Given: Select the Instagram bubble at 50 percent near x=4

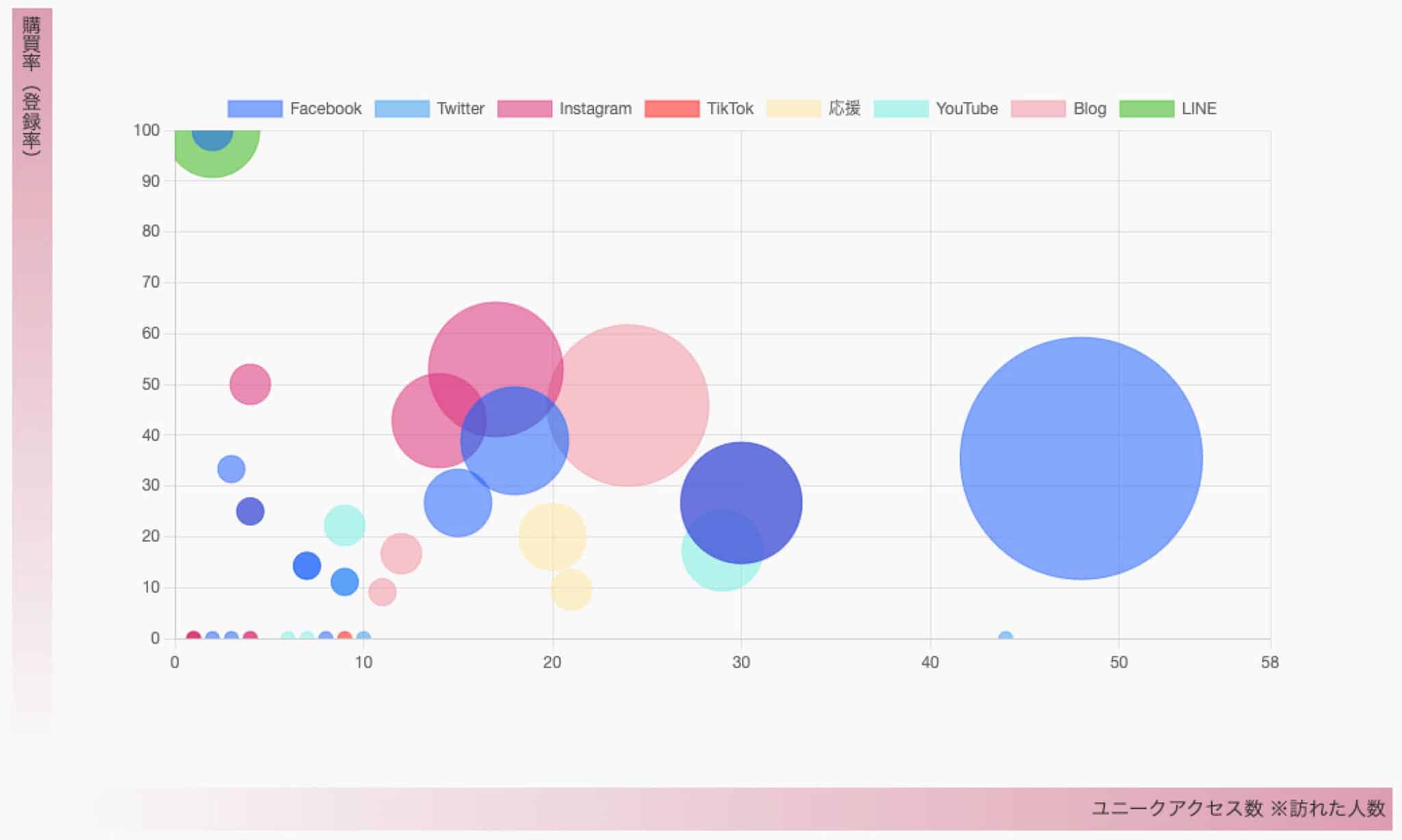Looking at the screenshot, I should coord(250,384).
